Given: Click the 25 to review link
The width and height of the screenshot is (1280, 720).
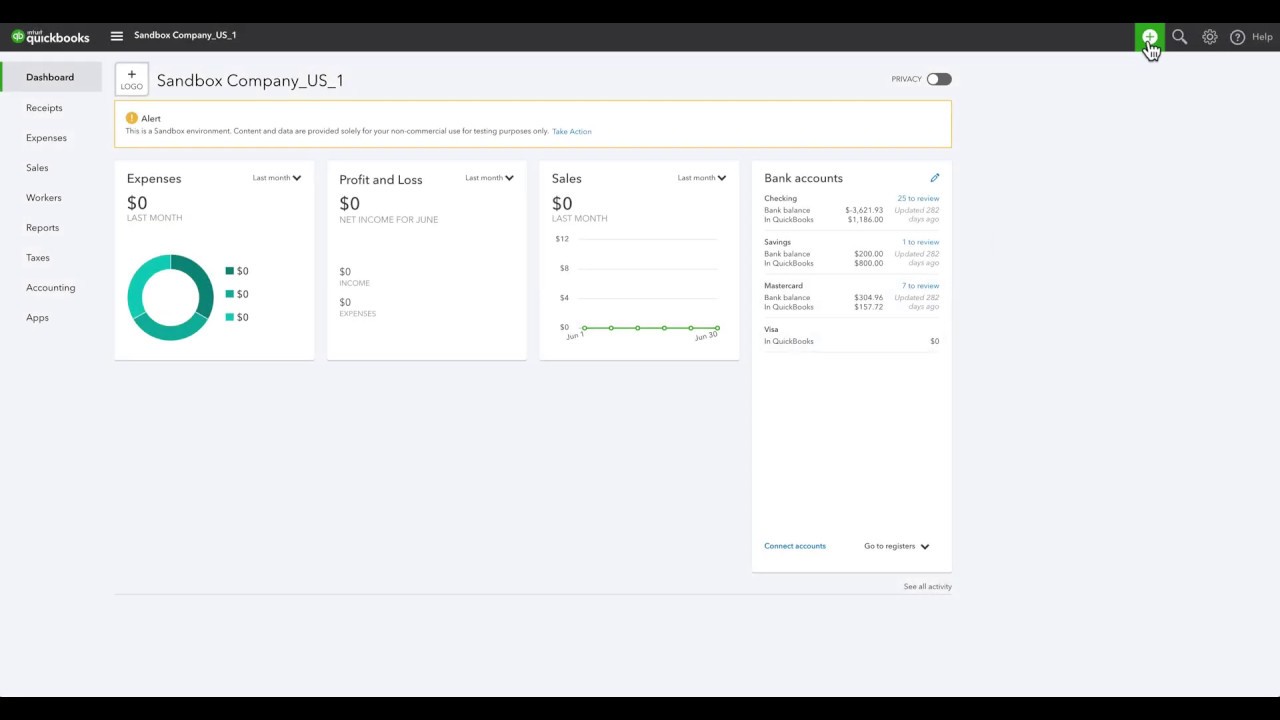Looking at the screenshot, I should click(918, 198).
